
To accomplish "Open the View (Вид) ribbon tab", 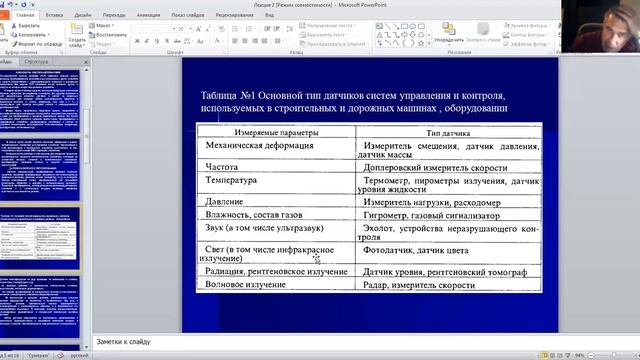I will [x=269, y=15].
